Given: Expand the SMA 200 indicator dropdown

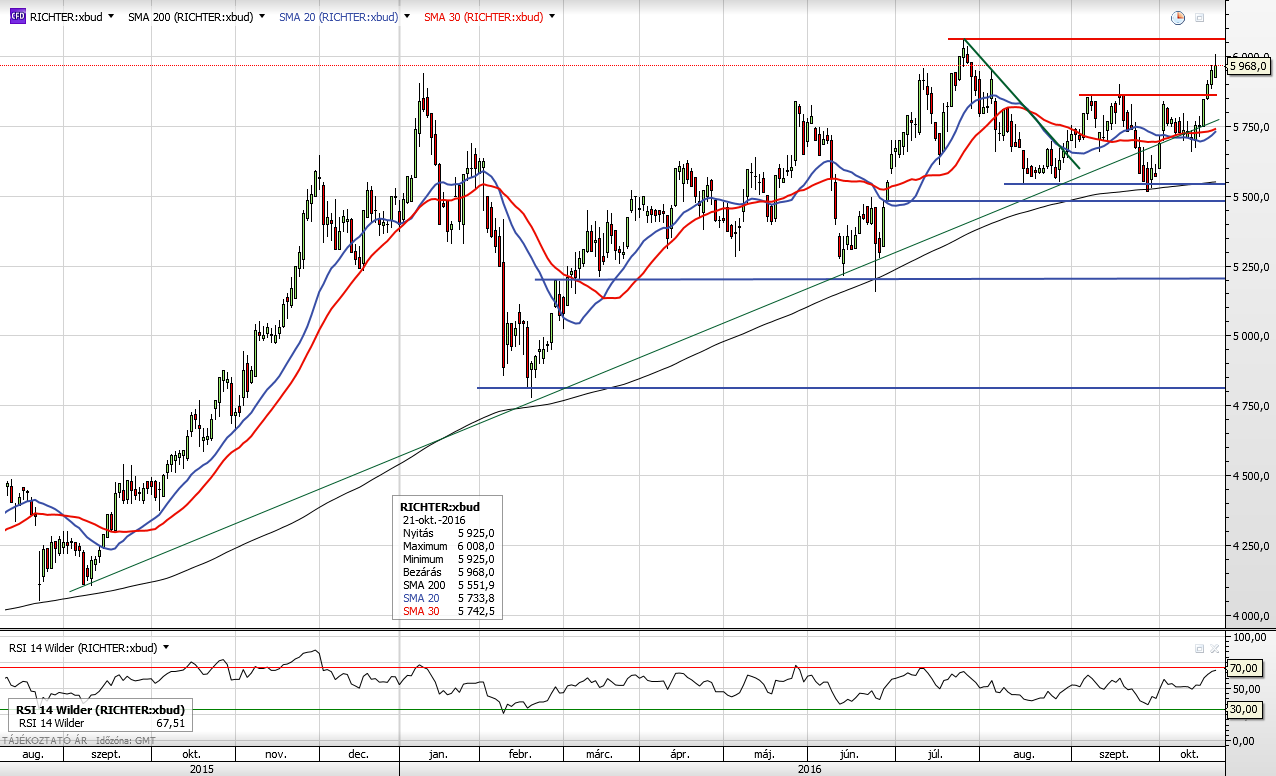Looking at the screenshot, I should click(x=262, y=17).
